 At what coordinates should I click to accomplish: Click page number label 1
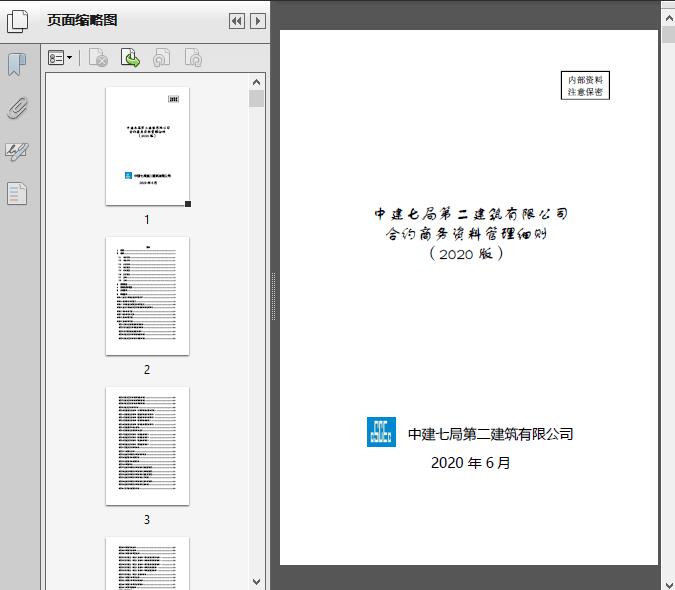[147, 220]
